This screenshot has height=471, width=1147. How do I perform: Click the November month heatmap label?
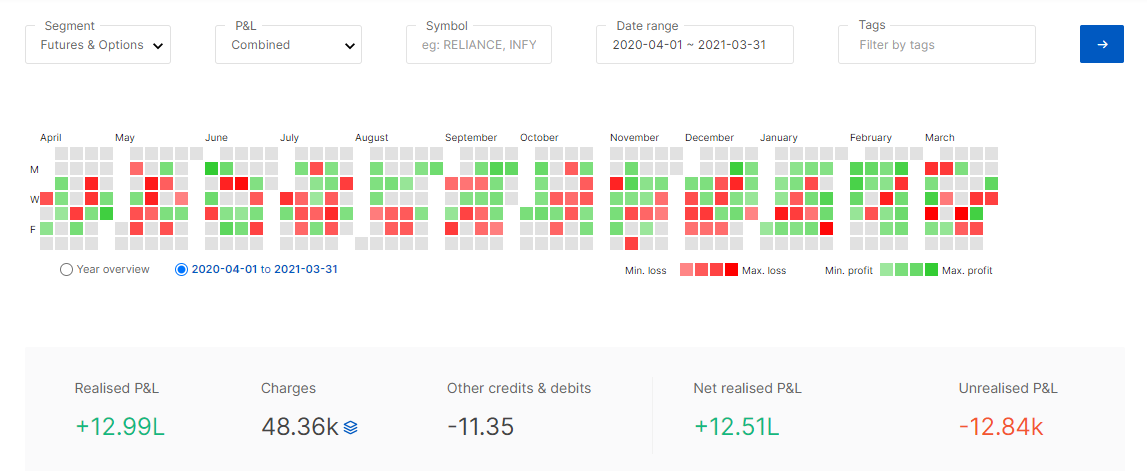[634, 137]
